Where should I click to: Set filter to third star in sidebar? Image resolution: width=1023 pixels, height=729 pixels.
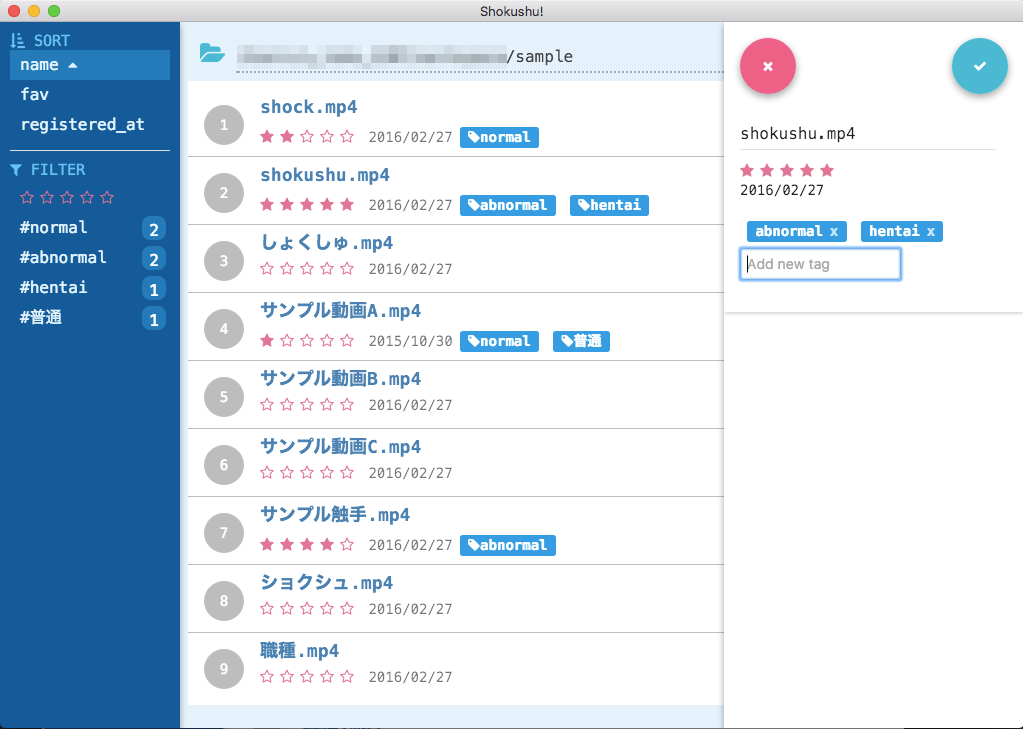pyautogui.click(x=67, y=197)
